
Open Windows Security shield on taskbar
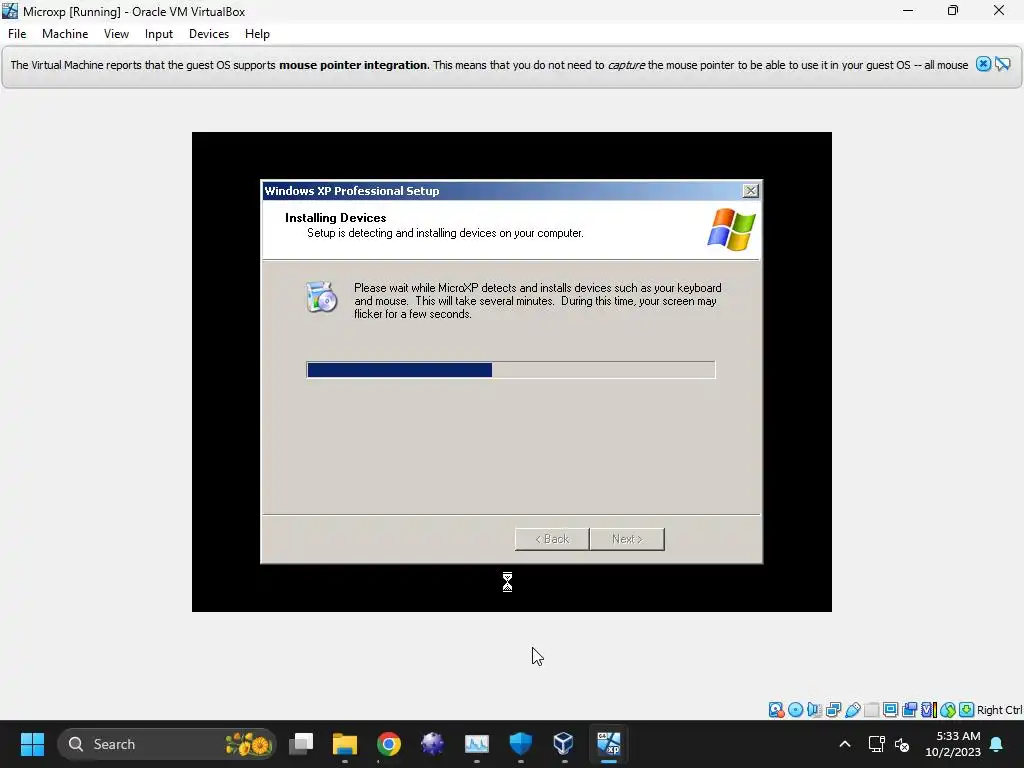tap(520, 744)
